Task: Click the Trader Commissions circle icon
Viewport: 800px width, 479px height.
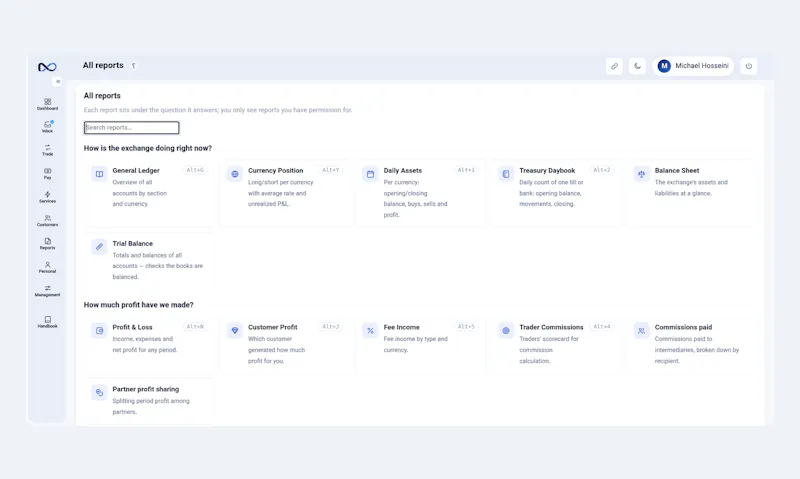Action: [506, 331]
